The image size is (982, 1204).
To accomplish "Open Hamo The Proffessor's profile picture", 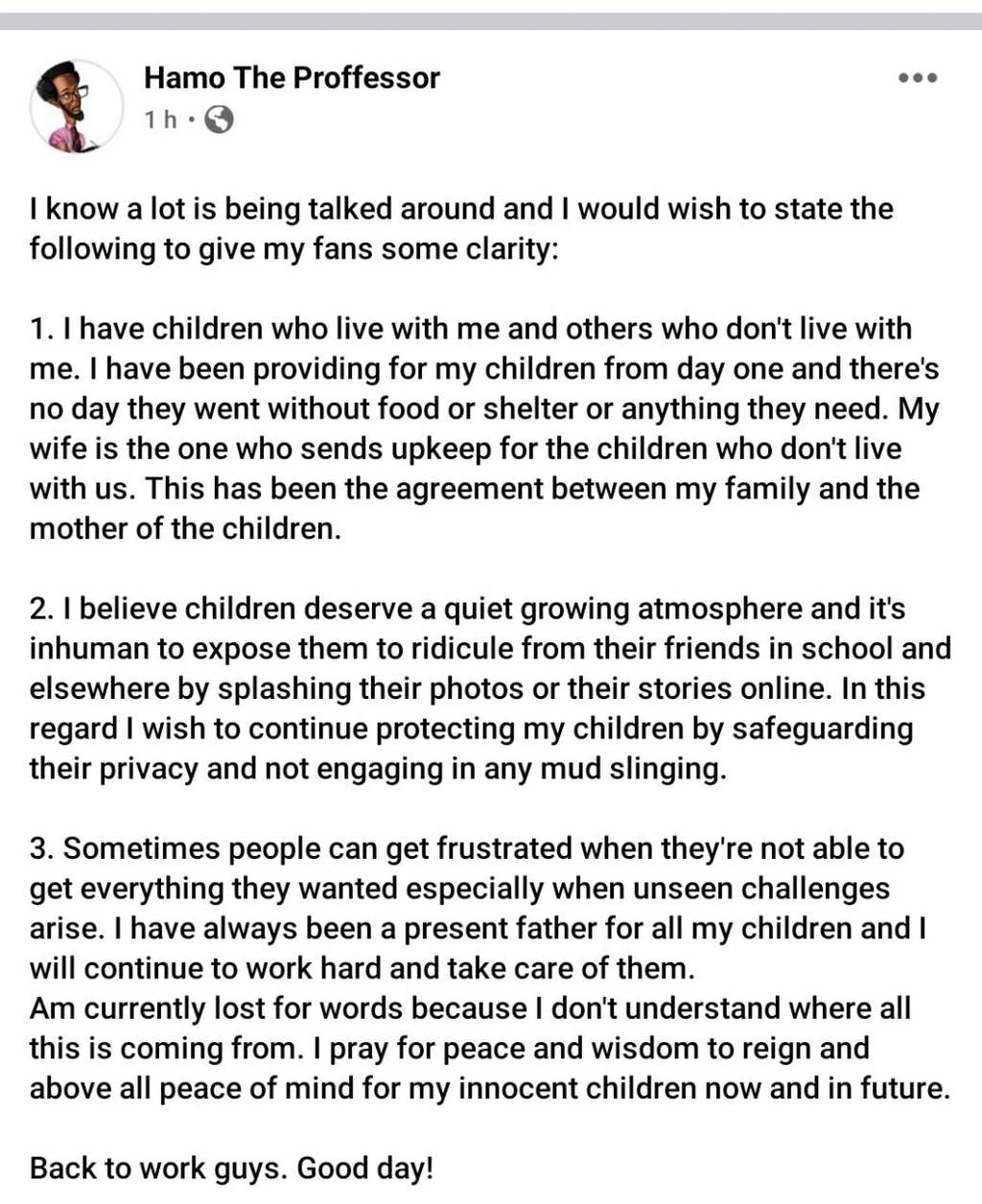I will (x=77, y=105).
